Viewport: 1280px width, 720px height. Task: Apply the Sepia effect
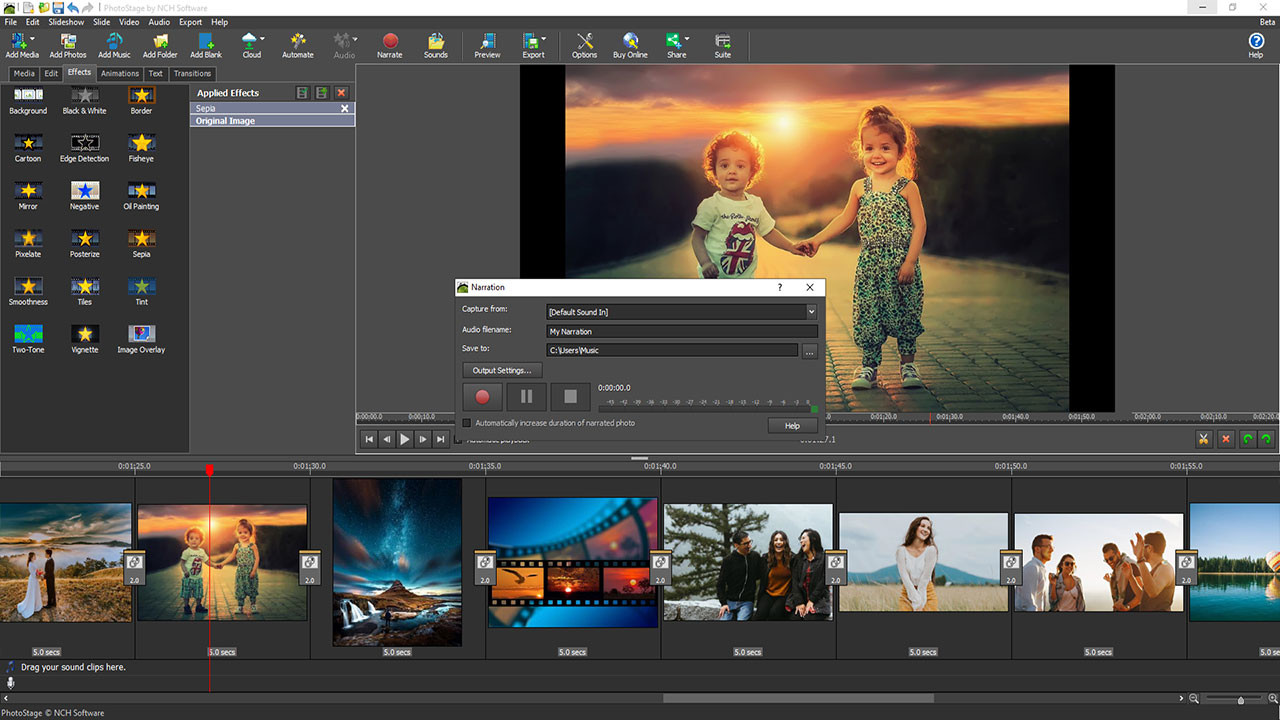(x=141, y=242)
